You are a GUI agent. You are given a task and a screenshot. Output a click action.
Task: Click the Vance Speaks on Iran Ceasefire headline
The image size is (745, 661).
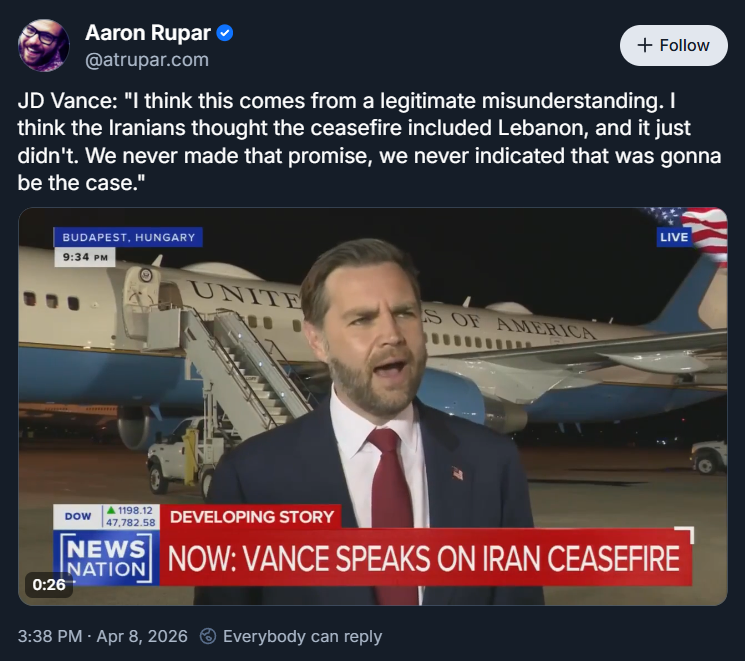point(424,558)
